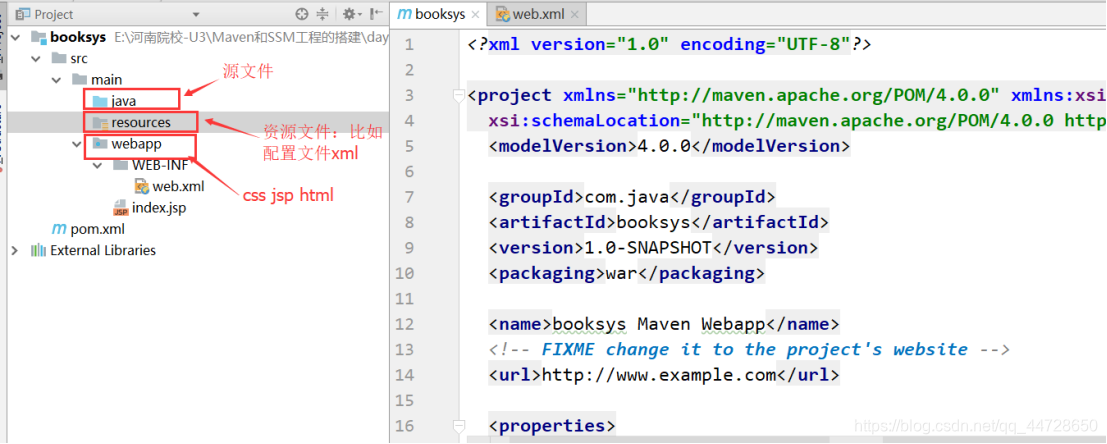Image resolution: width=1107 pixels, height=444 pixels.
Task: Select the index.jsp file
Action: (149, 208)
